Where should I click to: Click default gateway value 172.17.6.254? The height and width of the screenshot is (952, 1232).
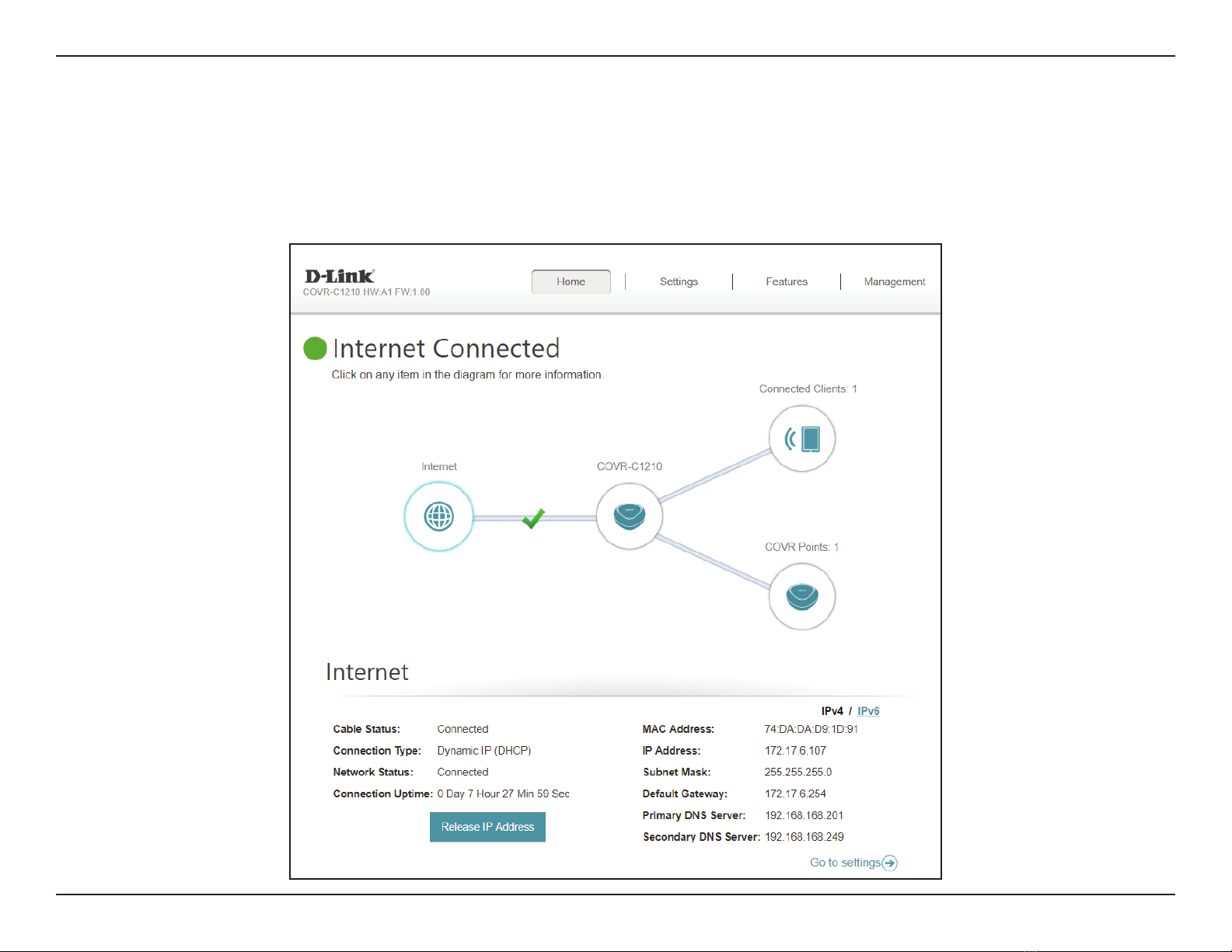795,793
